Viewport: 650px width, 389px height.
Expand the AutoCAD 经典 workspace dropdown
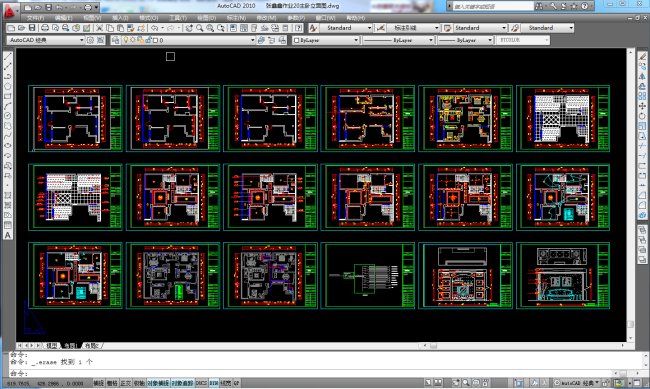click(x=46, y=40)
